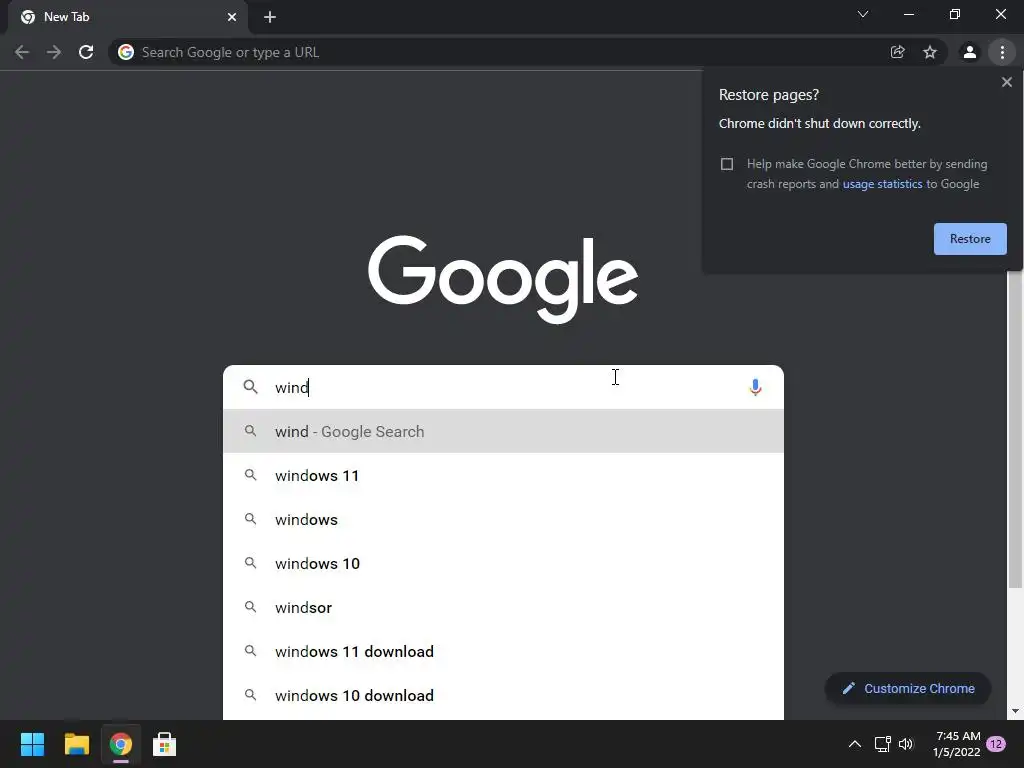Click the Chrome taskbar icon

120,744
